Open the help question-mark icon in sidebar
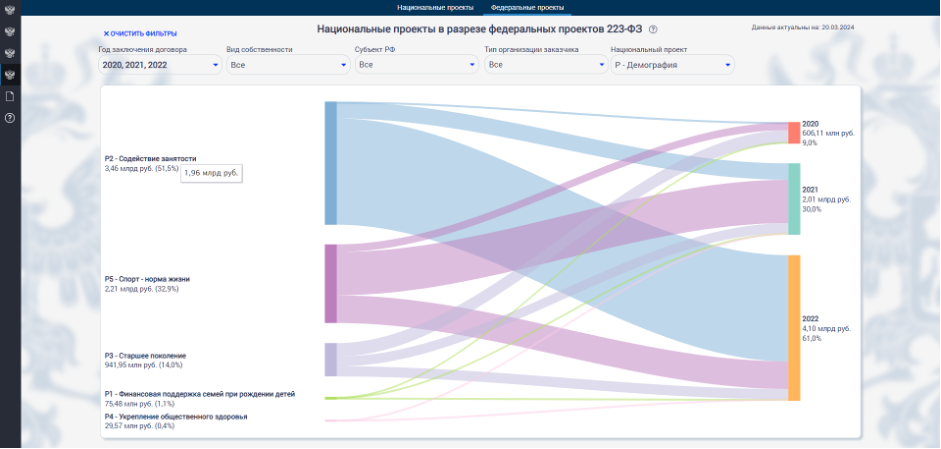 tap(10, 118)
